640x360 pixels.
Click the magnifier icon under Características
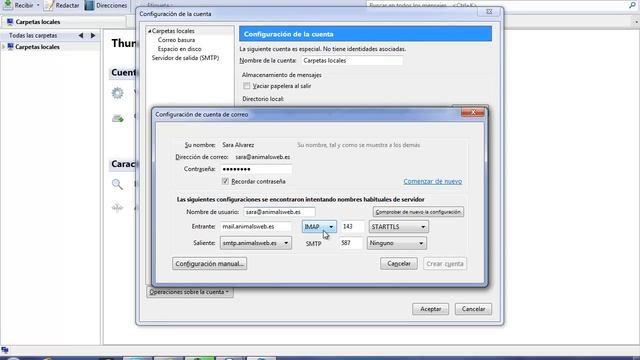118,184
